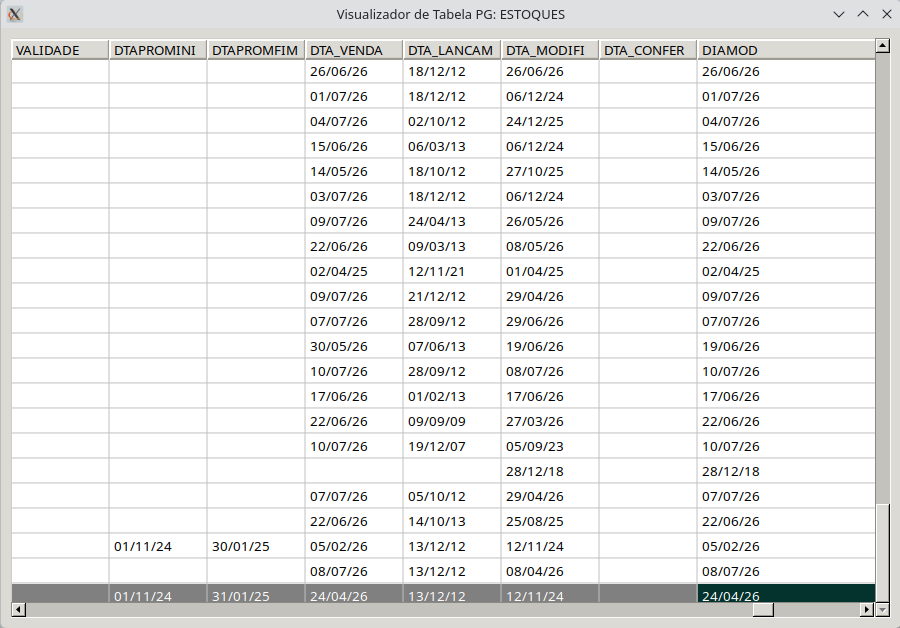The image size is (900, 628).
Task: Click the horizontal scrollbar left arrow
Action: (x=18, y=610)
